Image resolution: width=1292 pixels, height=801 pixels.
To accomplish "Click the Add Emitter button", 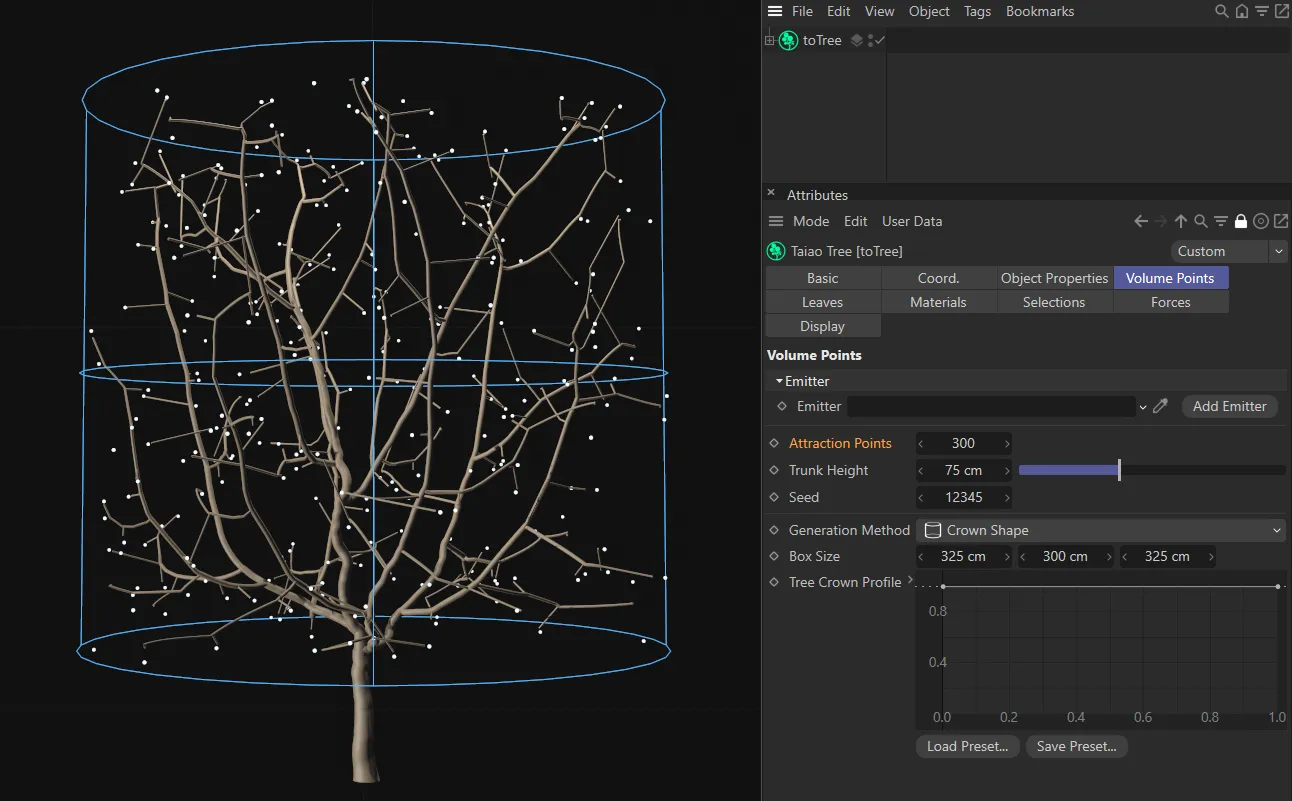I will [x=1229, y=406].
